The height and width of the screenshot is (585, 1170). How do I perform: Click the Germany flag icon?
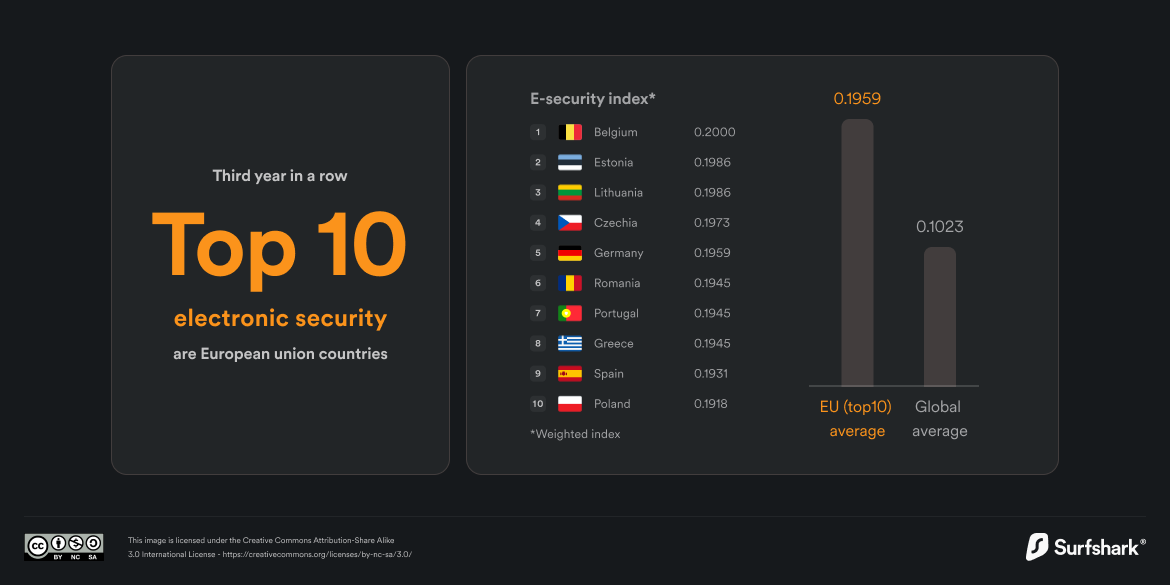pyautogui.click(x=570, y=253)
